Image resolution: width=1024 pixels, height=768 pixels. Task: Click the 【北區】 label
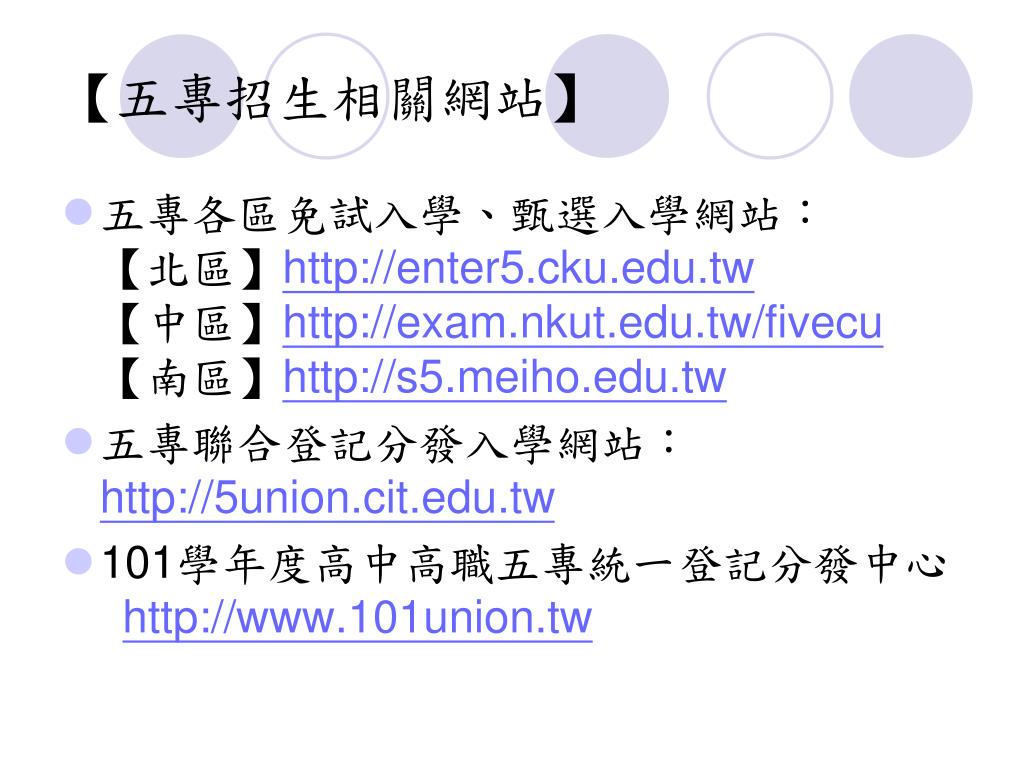click(191, 269)
